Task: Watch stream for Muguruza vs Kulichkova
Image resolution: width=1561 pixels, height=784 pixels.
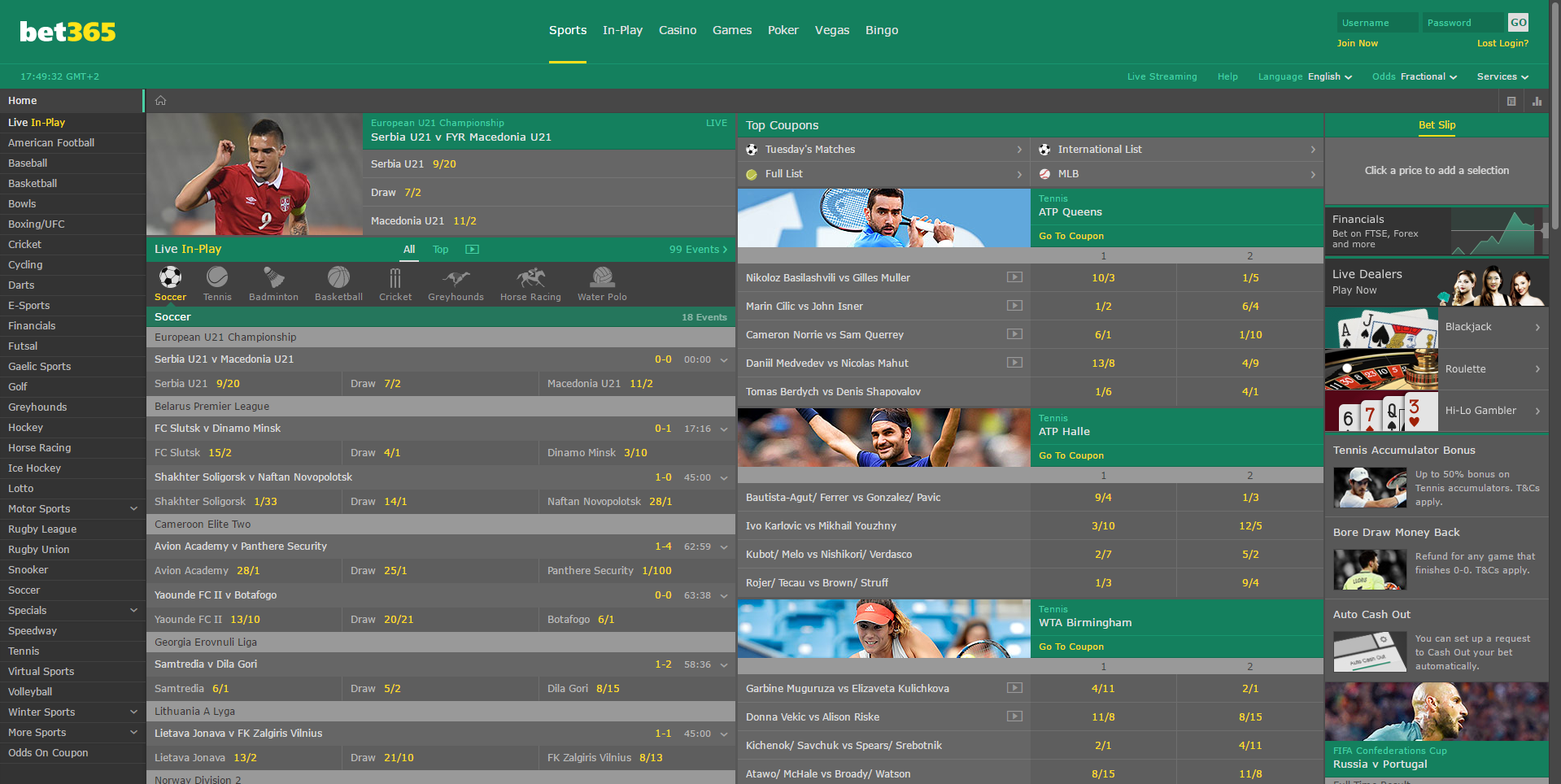Action: [x=1014, y=688]
